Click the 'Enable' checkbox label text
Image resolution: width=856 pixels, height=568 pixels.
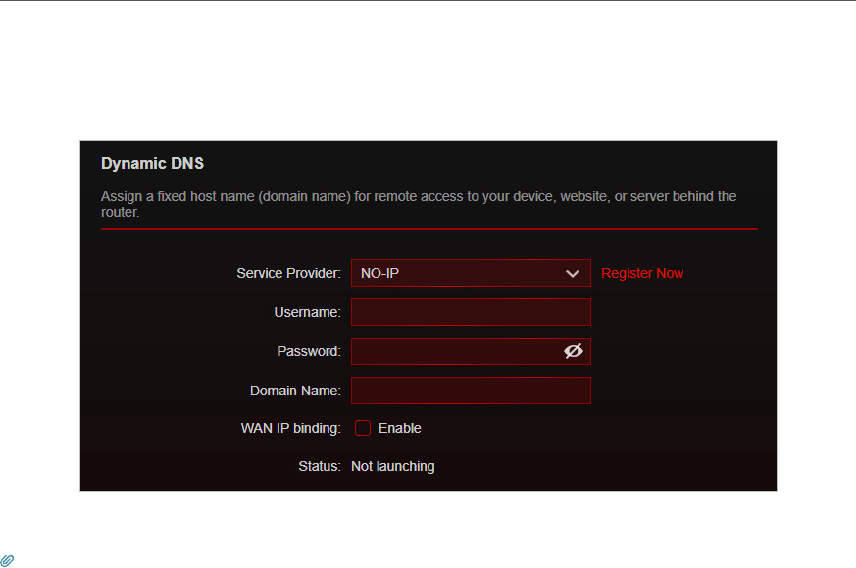[x=400, y=428]
